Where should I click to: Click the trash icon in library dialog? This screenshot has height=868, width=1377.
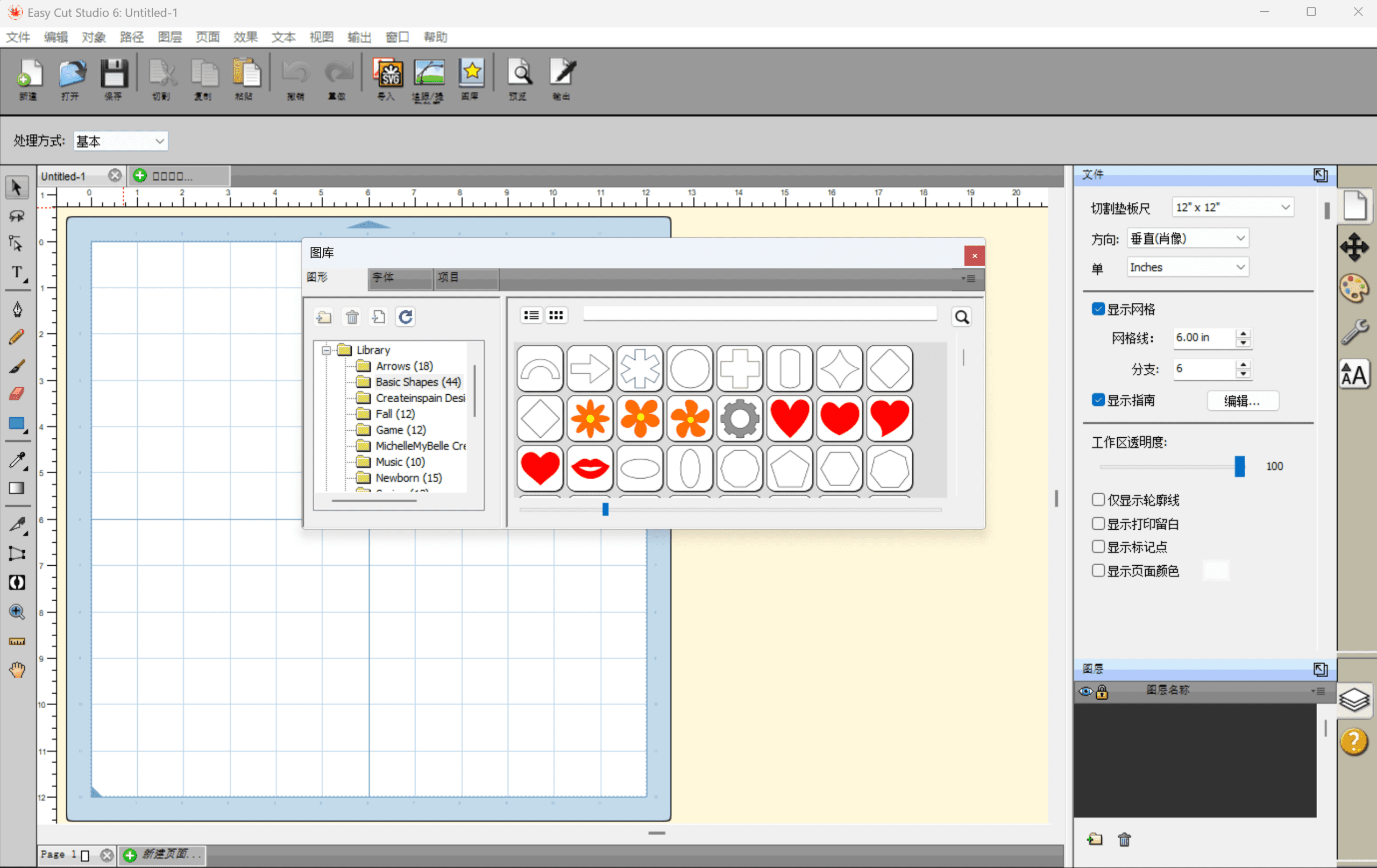tap(352, 316)
